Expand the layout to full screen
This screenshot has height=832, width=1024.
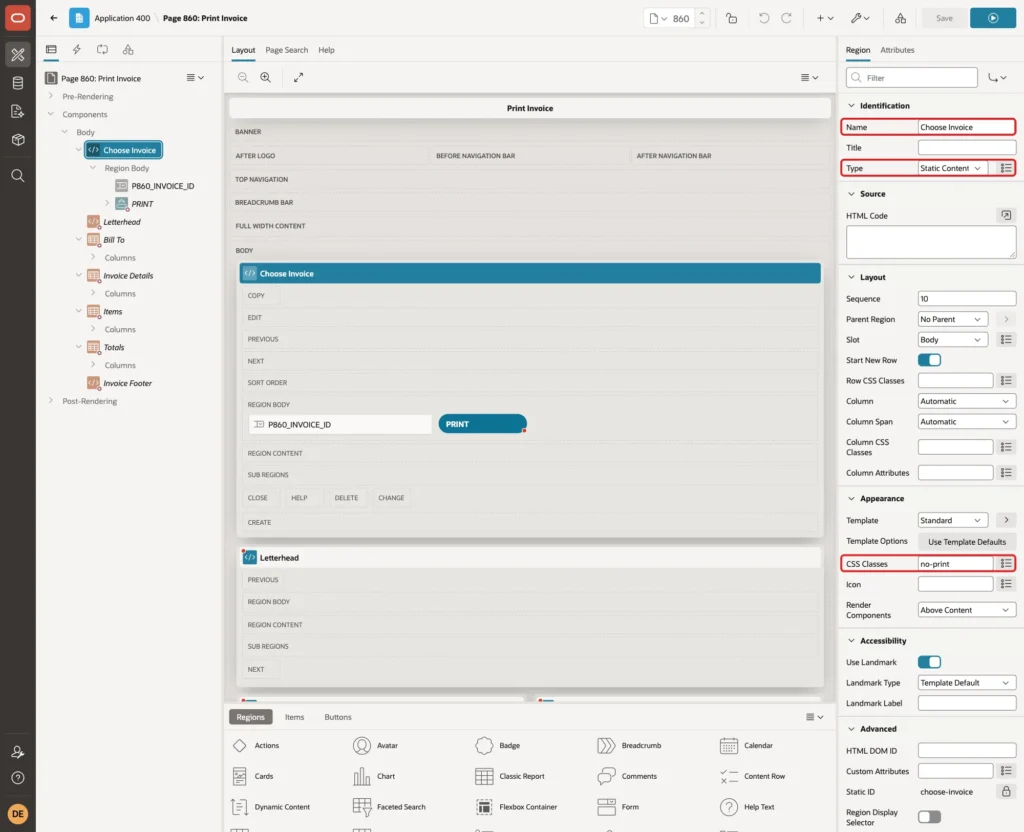pyautogui.click(x=298, y=77)
